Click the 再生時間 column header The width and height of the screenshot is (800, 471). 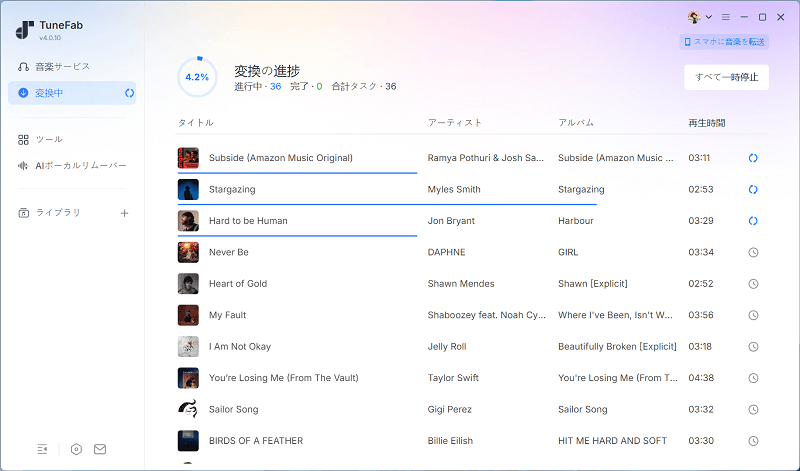[x=707, y=122]
